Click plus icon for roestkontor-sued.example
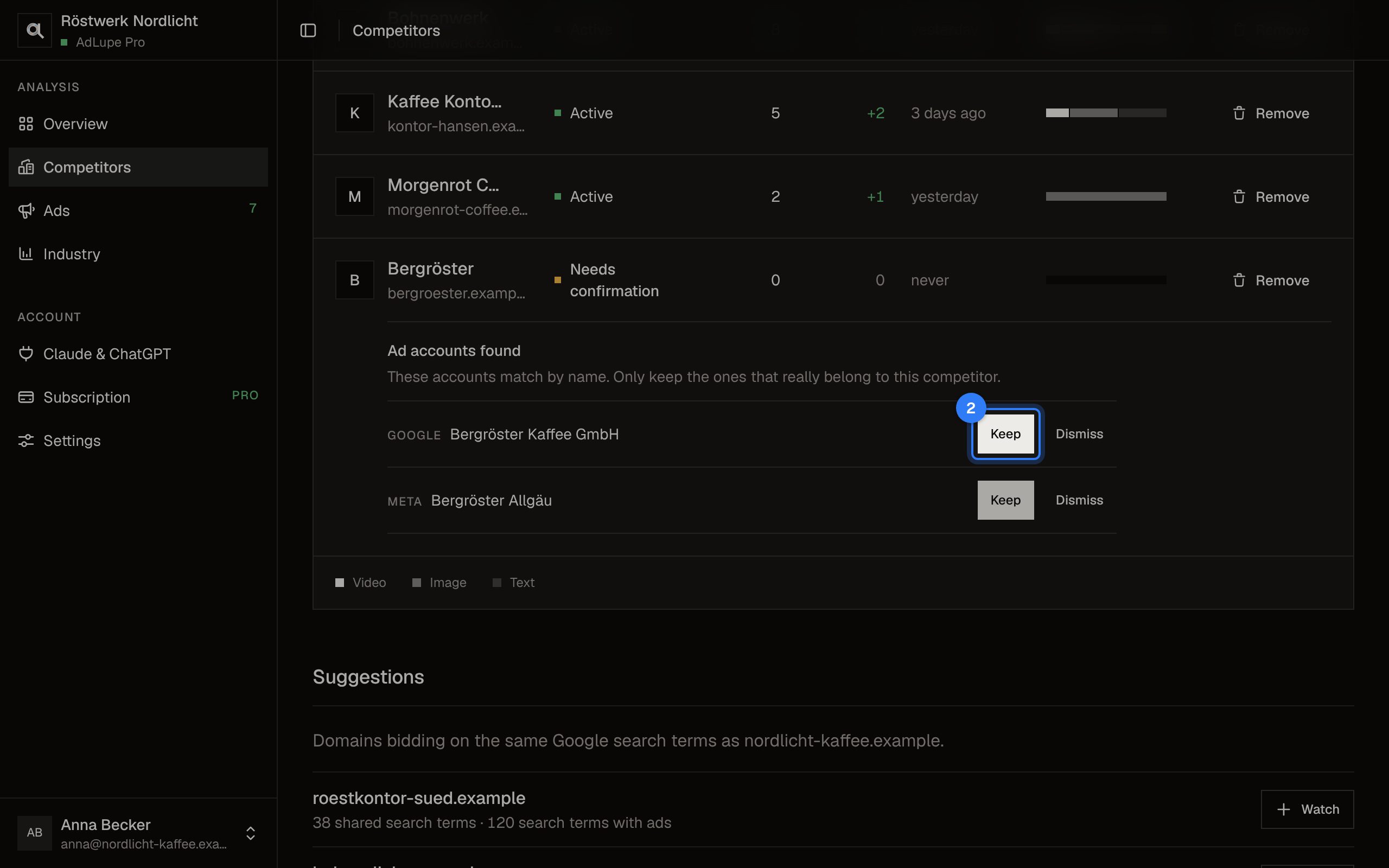Screen dimensions: 1389x868 tap(1283, 809)
